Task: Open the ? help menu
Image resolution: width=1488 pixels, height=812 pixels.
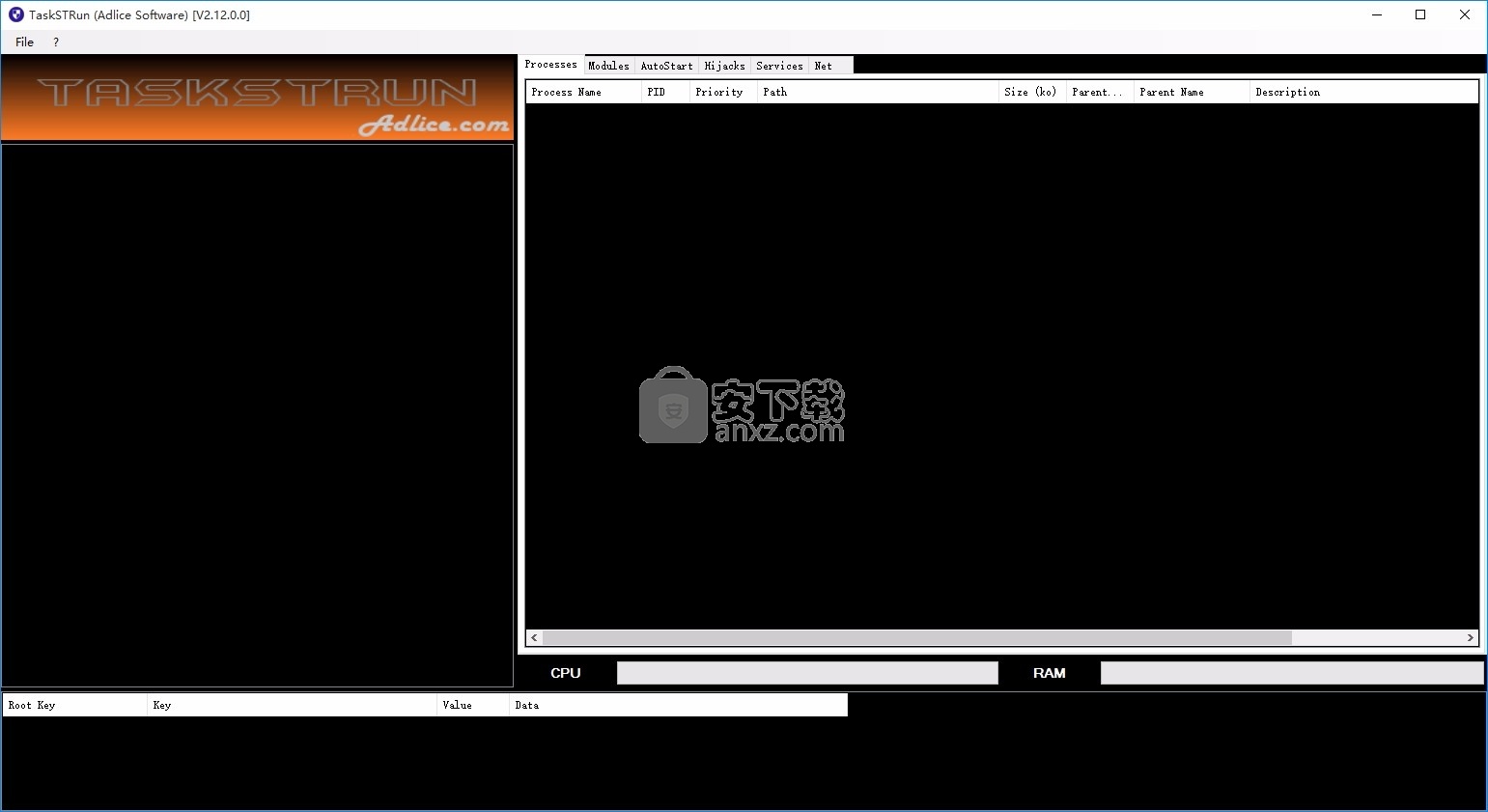Action: point(56,42)
